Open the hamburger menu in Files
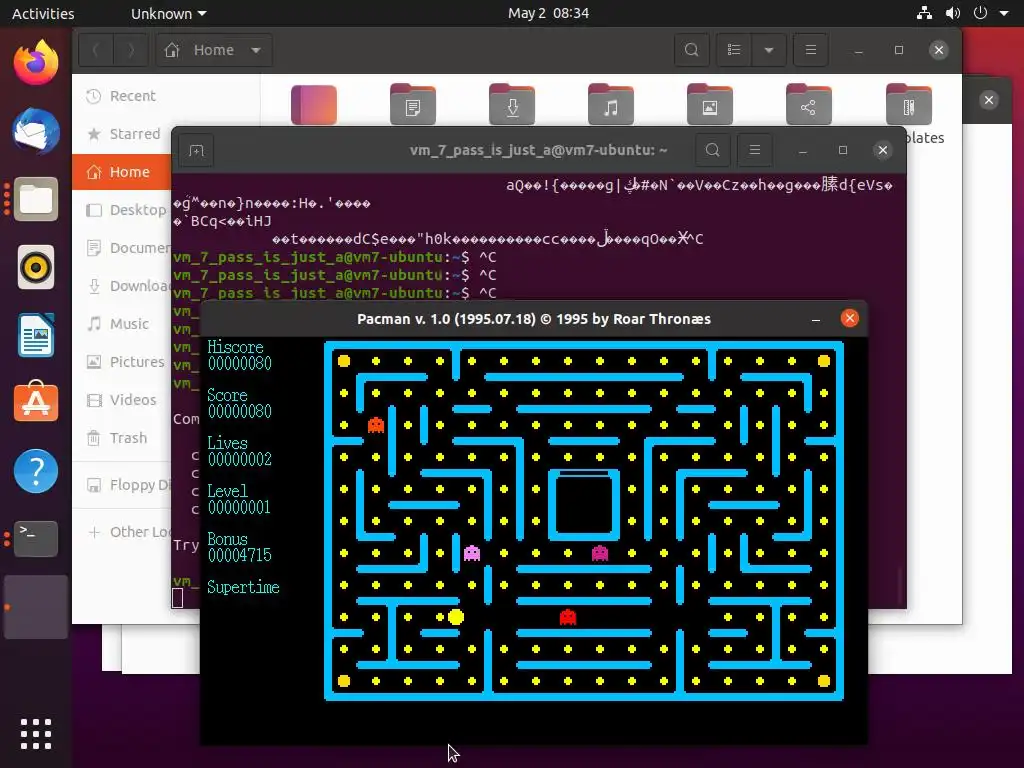Screen dimensions: 1024x768 pyautogui.click(x=810, y=50)
